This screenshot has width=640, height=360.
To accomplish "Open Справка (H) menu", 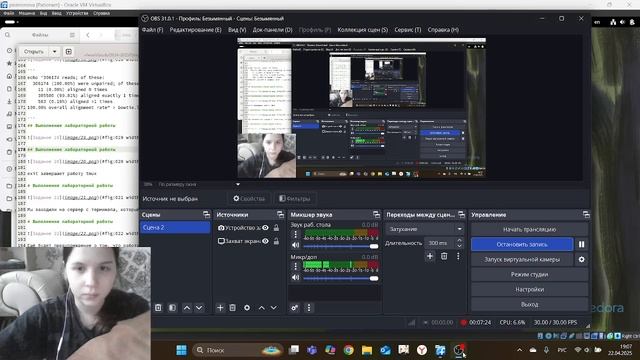I will click(443, 30).
